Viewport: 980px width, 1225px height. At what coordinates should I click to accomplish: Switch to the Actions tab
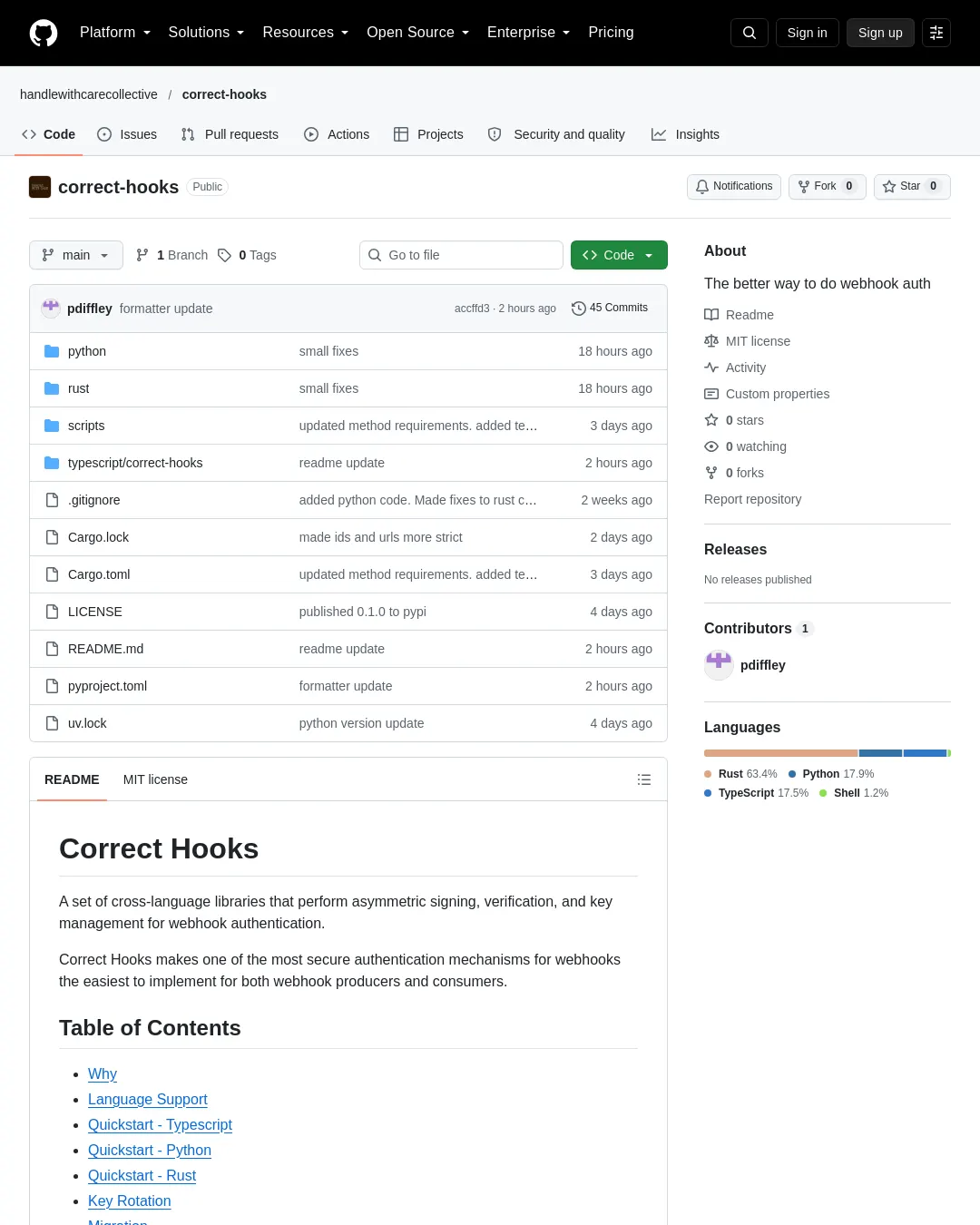[337, 134]
